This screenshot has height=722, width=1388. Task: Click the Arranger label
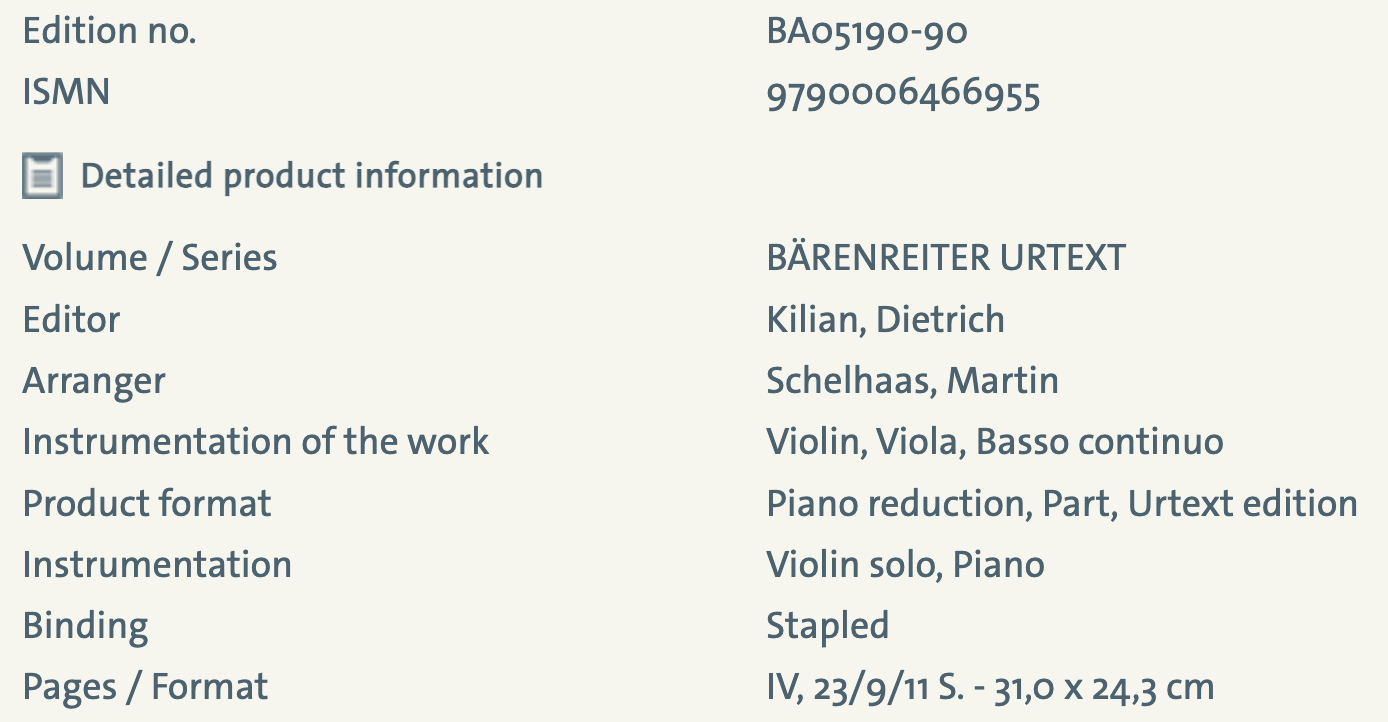(x=94, y=381)
